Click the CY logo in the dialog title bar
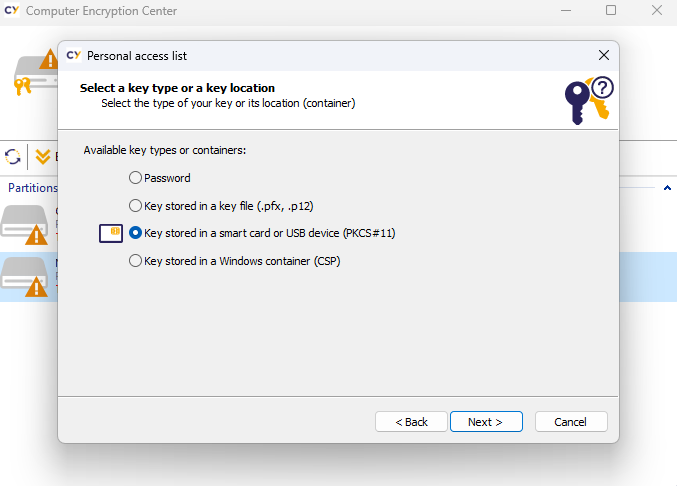 (x=74, y=55)
